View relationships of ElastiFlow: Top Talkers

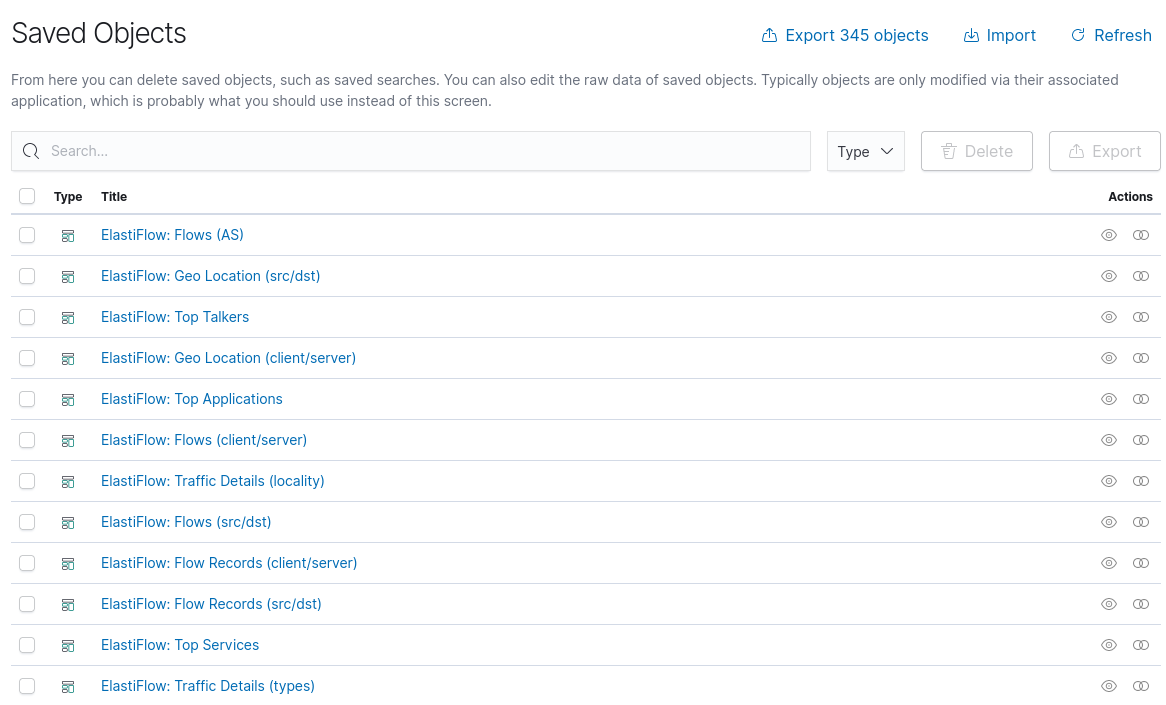tap(1141, 317)
